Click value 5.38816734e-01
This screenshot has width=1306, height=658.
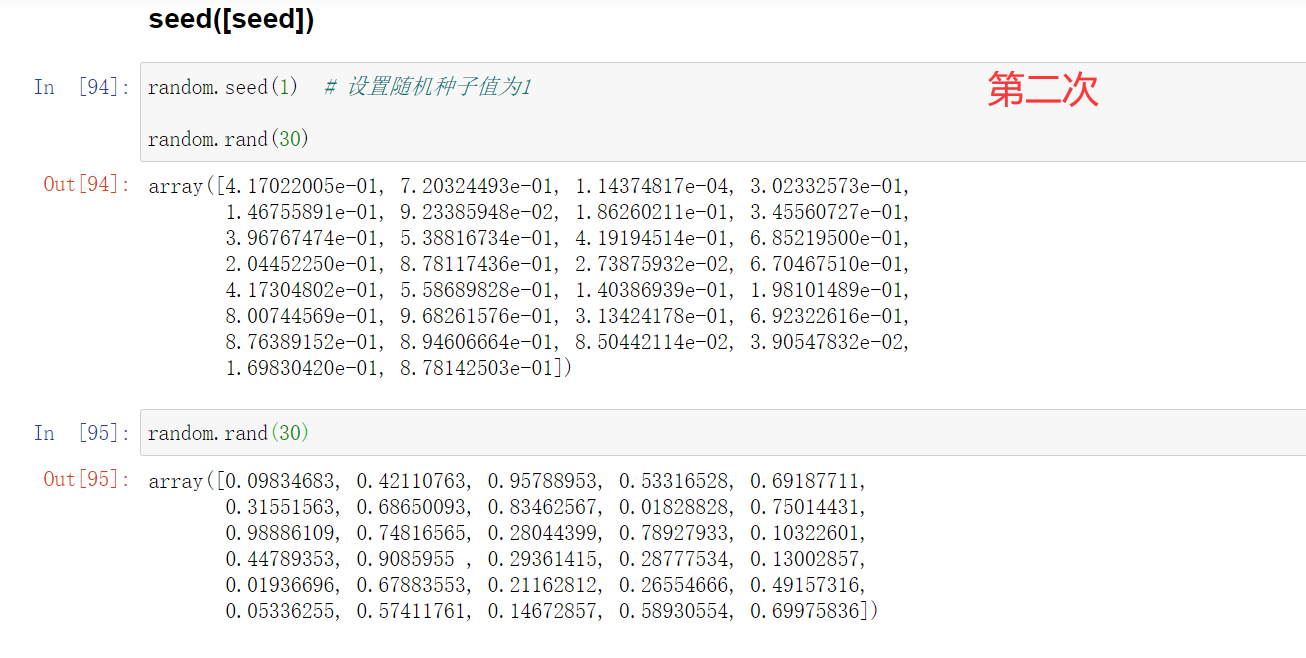click(x=477, y=238)
